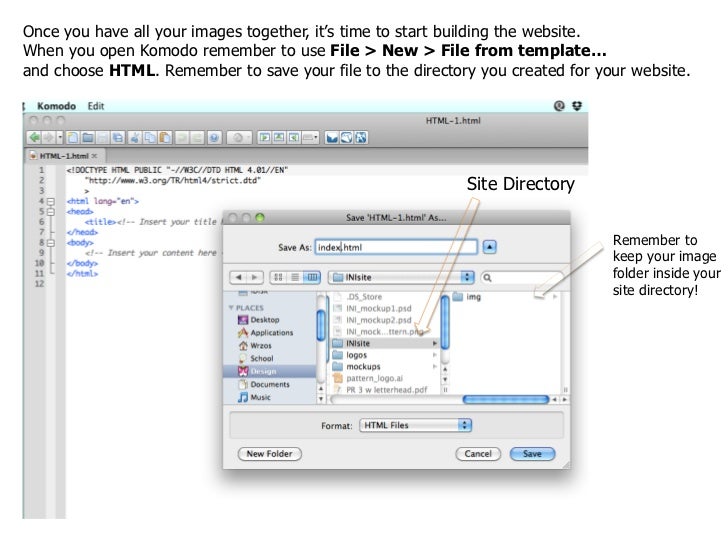Click the green Back arrow in Komodo toolbar
Image resolution: width=728 pixels, height=546 pixels.
coord(34,137)
